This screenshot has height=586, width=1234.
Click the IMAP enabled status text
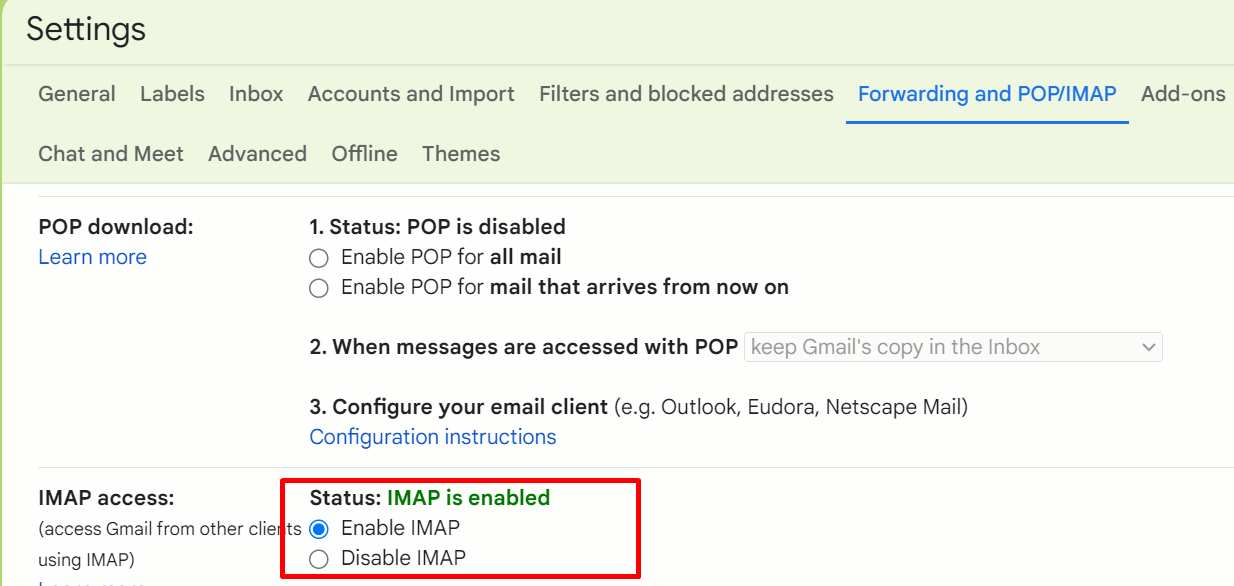[x=468, y=497]
